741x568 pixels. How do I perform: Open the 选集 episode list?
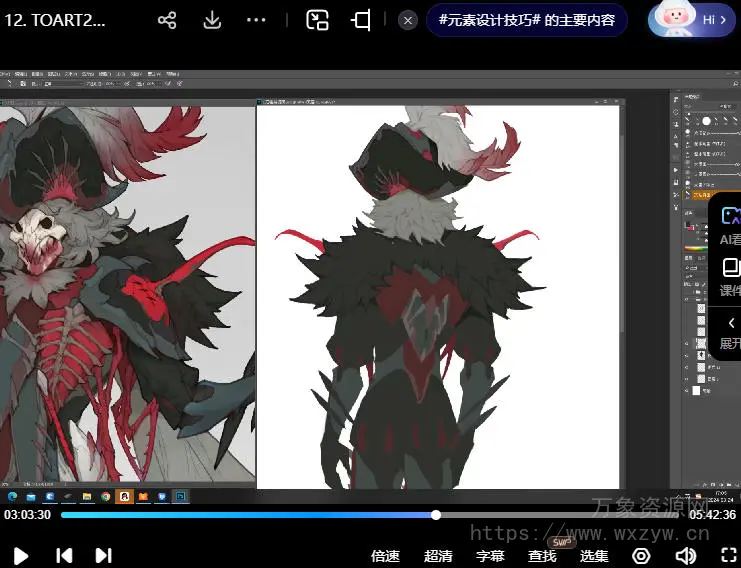click(594, 556)
